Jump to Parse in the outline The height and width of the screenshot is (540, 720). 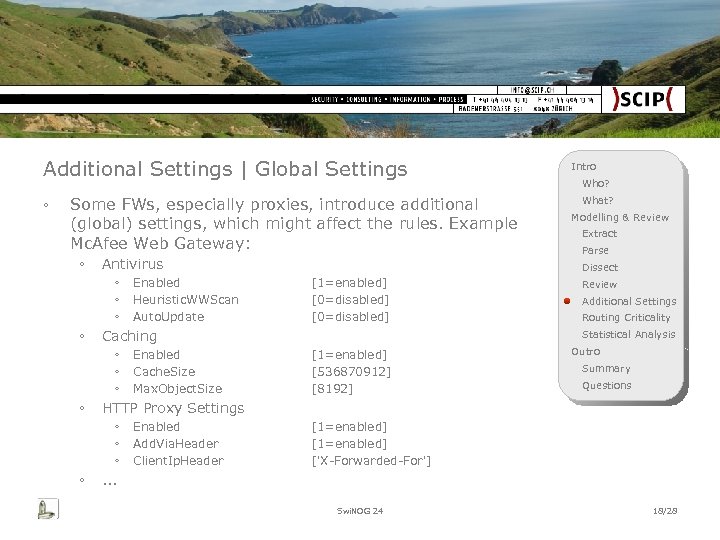coord(595,251)
